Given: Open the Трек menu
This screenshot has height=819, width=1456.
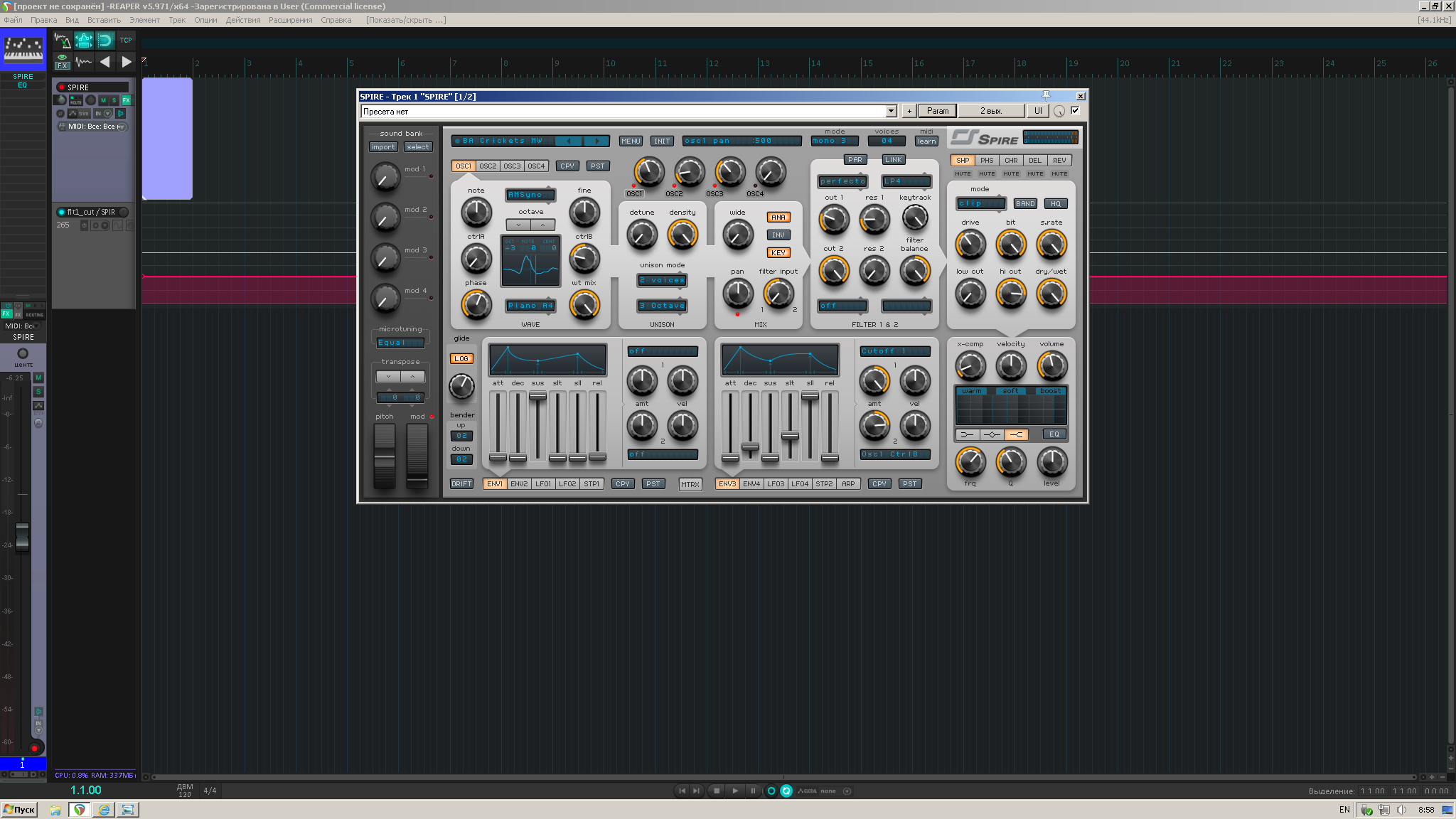Looking at the screenshot, I should click(177, 20).
